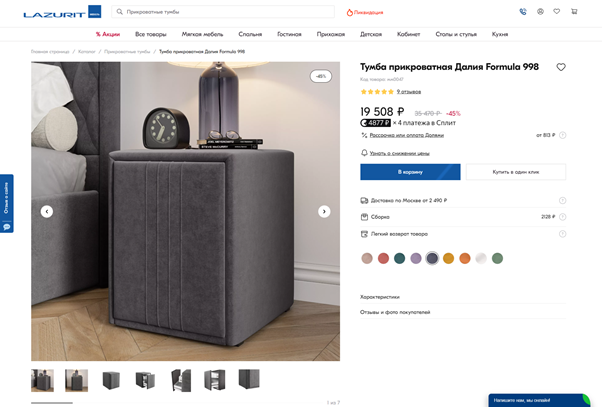Select the dark teal color option
The height and width of the screenshot is (407, 602).
(x=400, y=258)
